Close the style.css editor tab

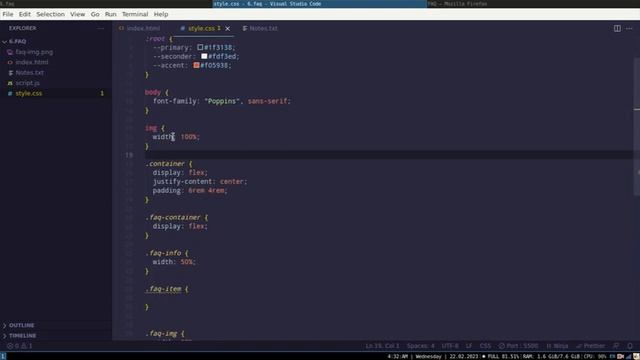(x=227, y=29)
